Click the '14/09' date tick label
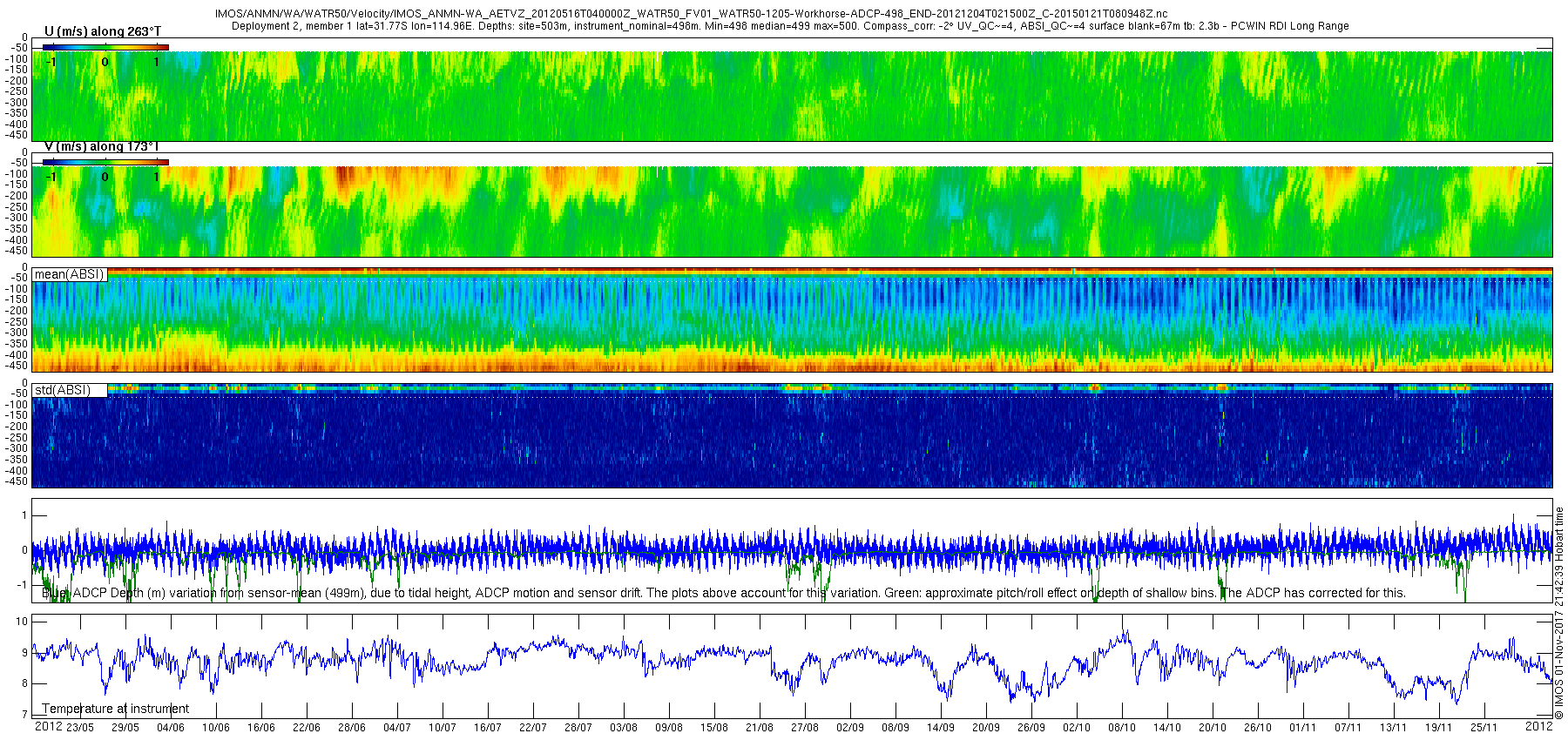 coord(941,728)
